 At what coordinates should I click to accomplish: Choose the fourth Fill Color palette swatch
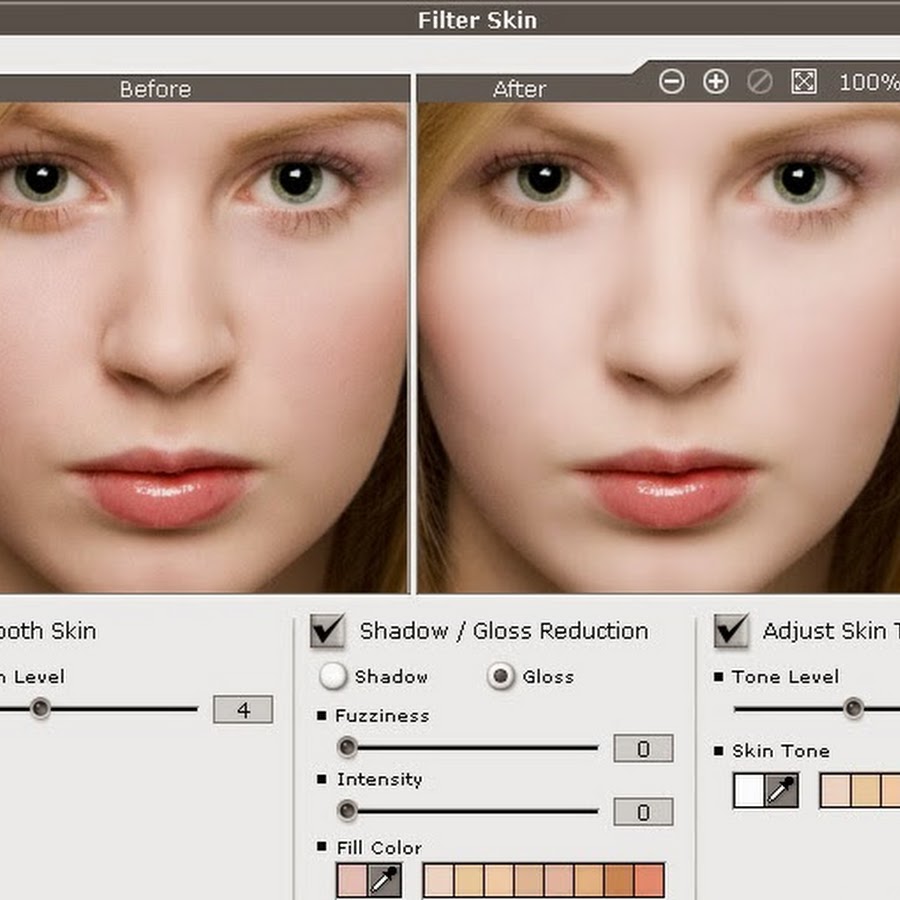coord(529,880)
